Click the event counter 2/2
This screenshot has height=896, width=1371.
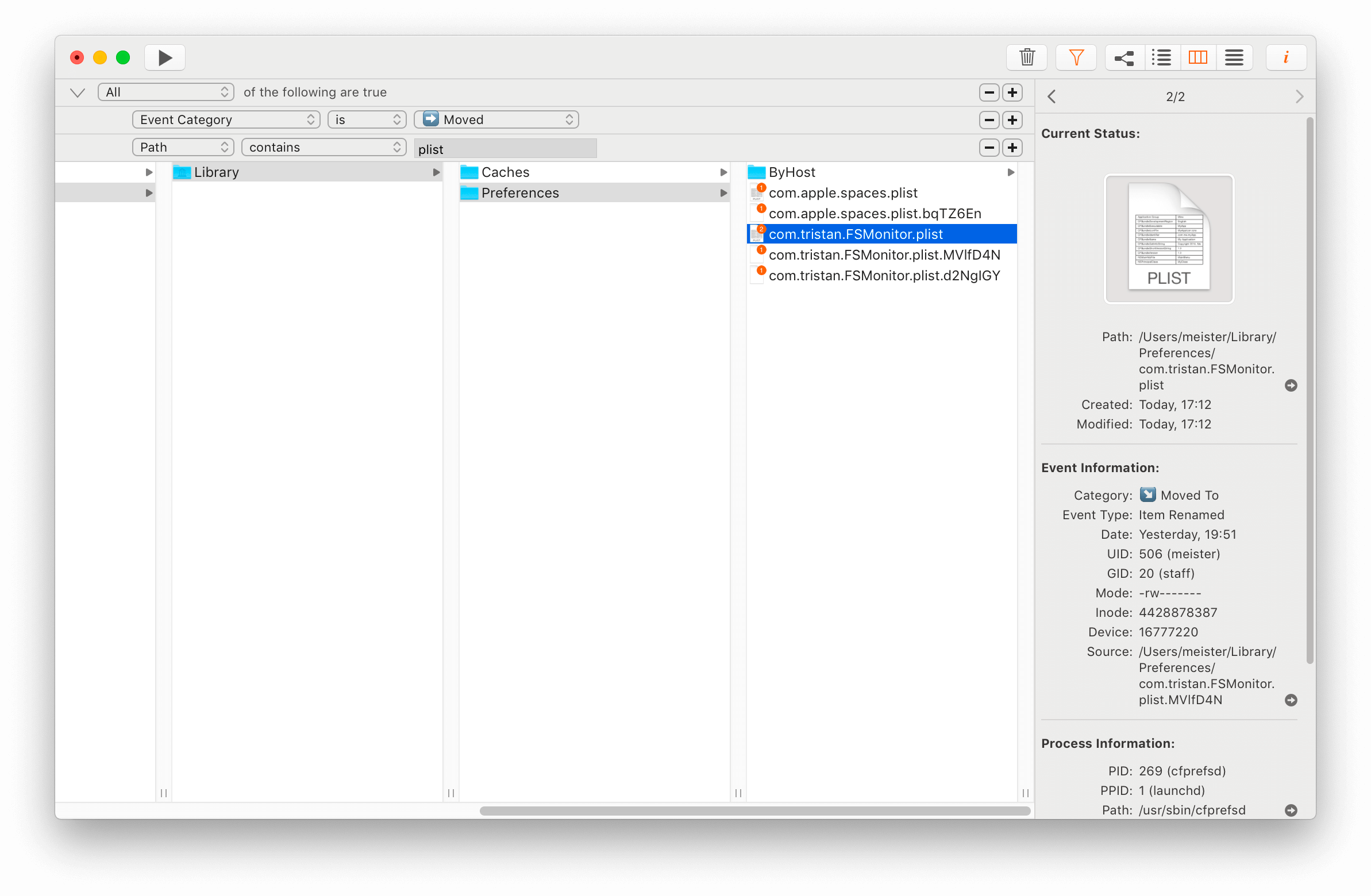(x=1175, y=96)
